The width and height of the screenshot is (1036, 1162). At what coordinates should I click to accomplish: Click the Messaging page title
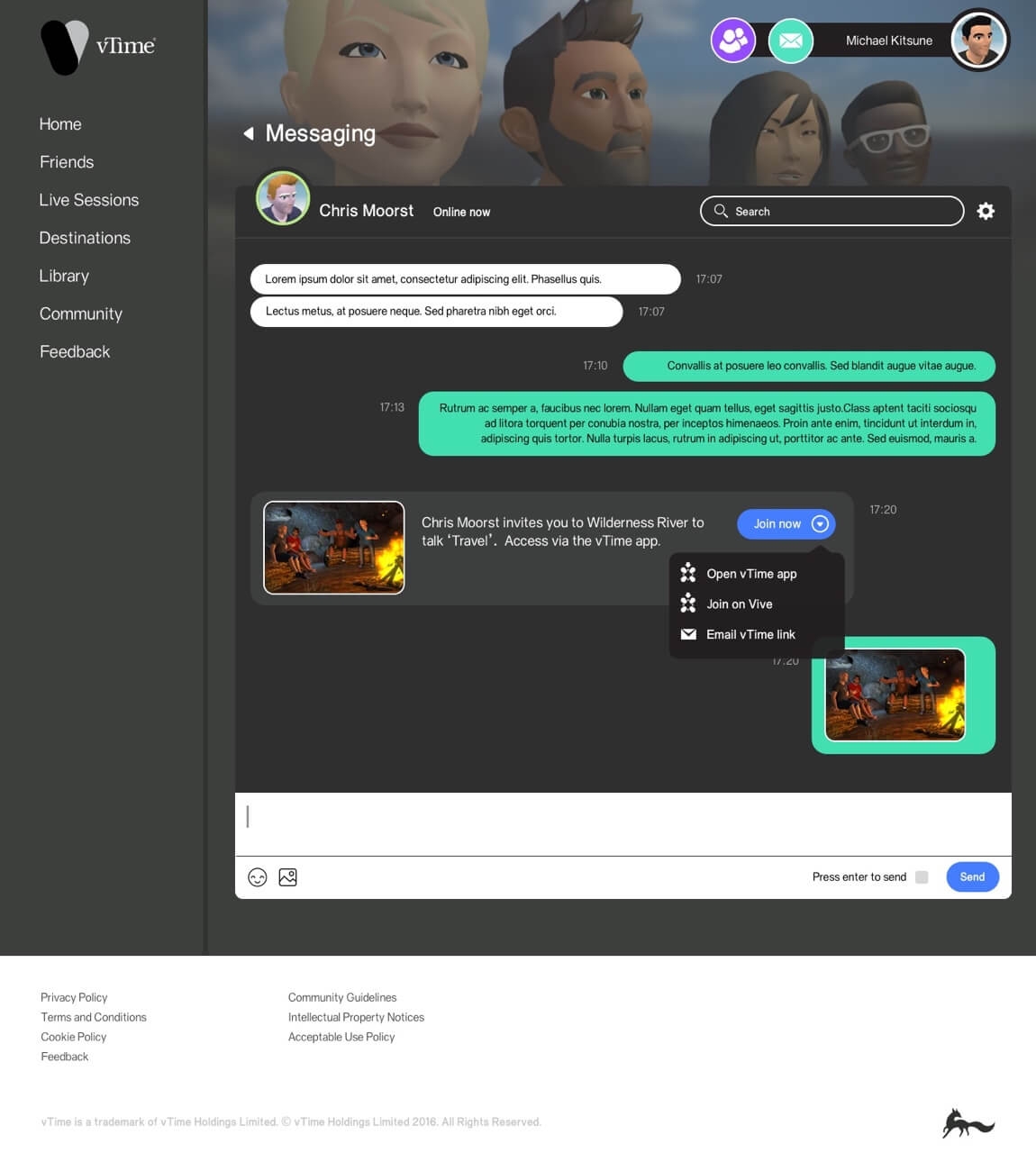[x=321, y=133]
